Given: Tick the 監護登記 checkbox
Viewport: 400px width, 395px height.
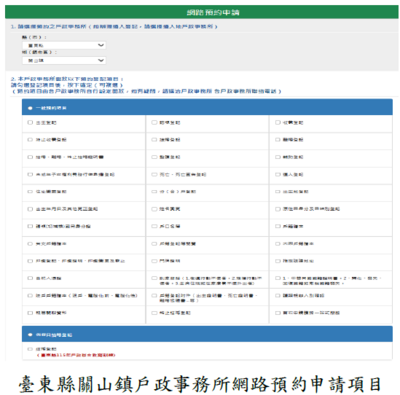Looking at the screenshot, I should click(154, 157).
